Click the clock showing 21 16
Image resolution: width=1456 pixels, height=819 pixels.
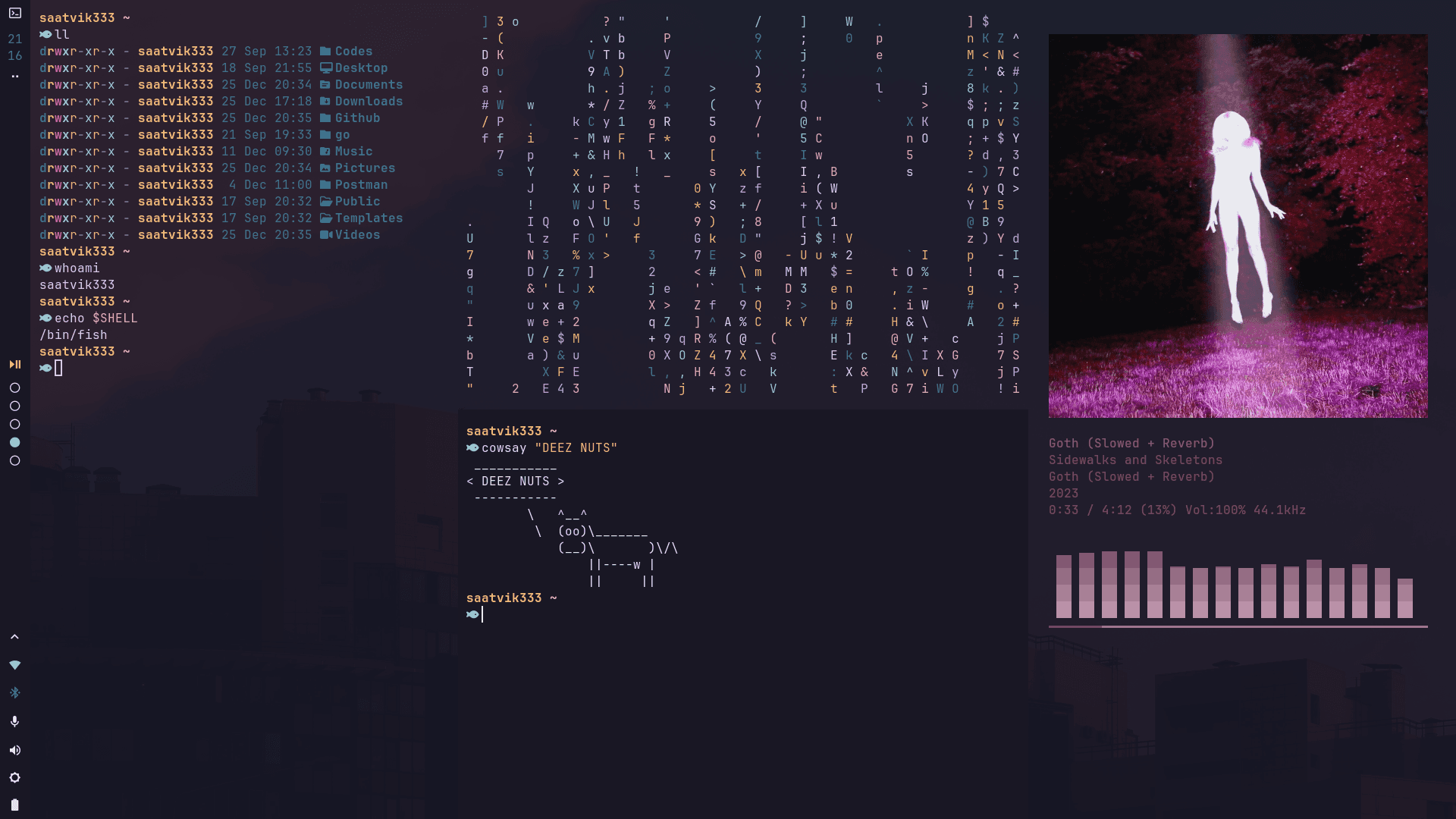click(15, 46)
